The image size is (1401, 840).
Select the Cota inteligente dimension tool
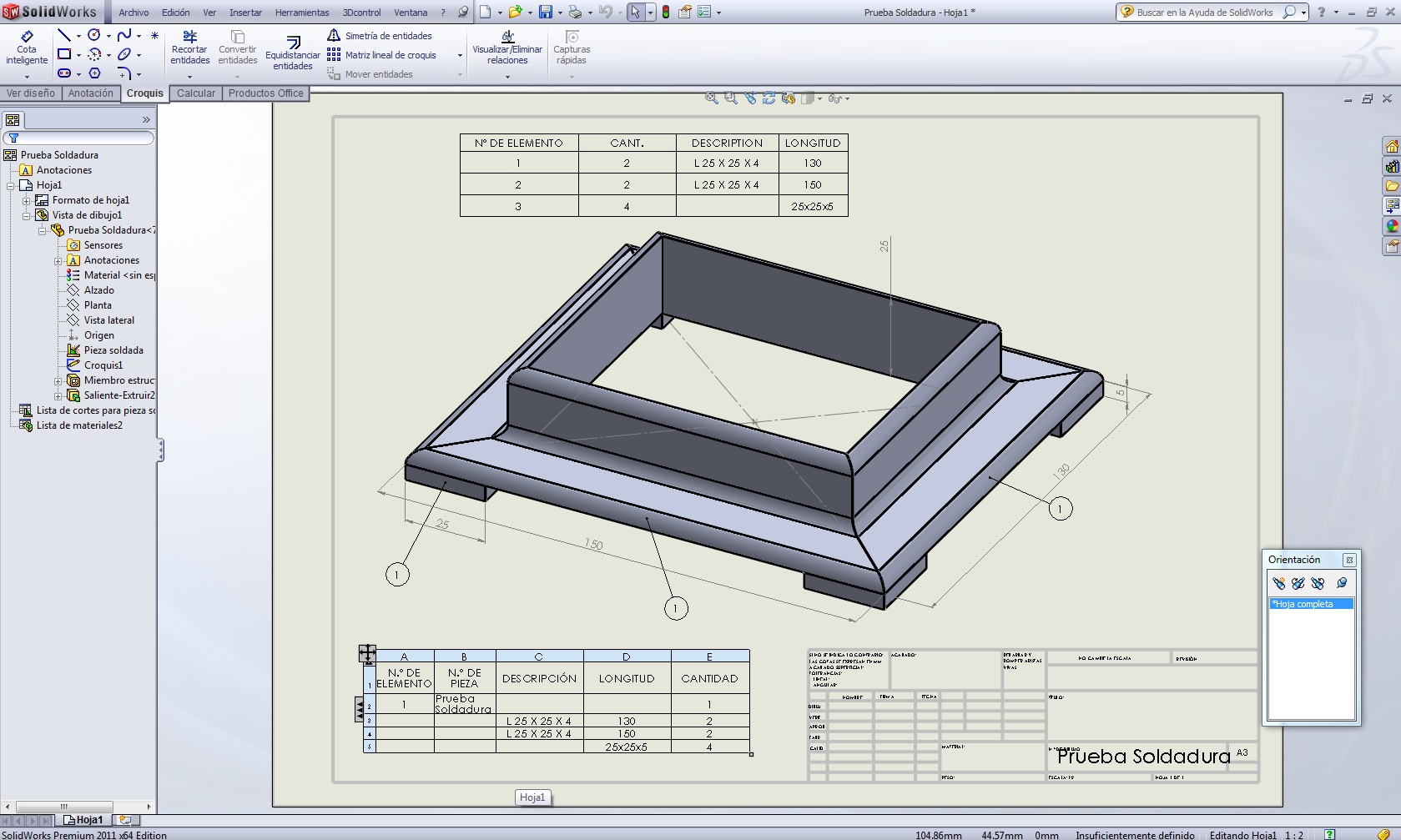click(27, 48)
